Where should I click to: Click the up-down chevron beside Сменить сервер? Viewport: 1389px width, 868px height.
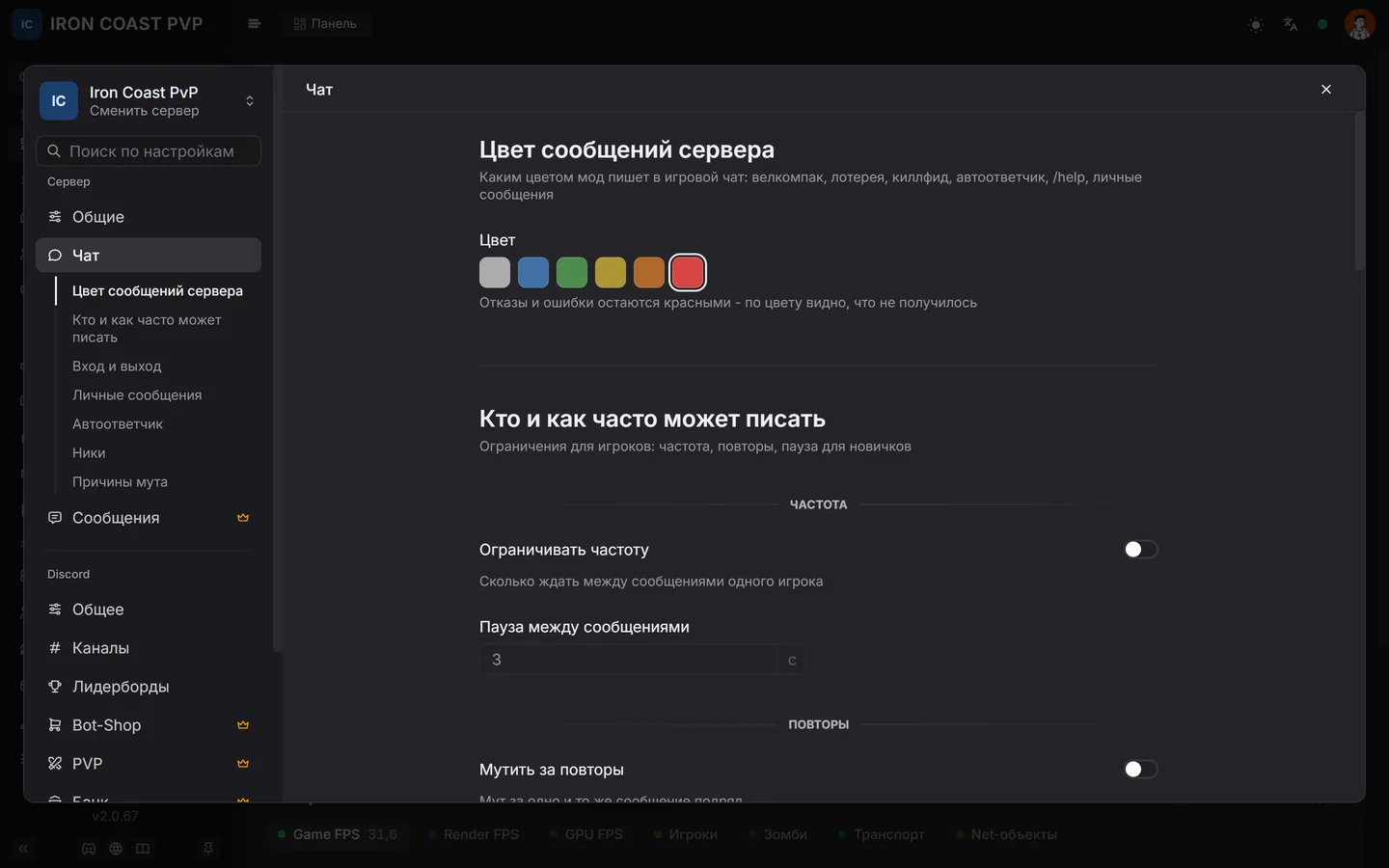(x=250, y=100)
